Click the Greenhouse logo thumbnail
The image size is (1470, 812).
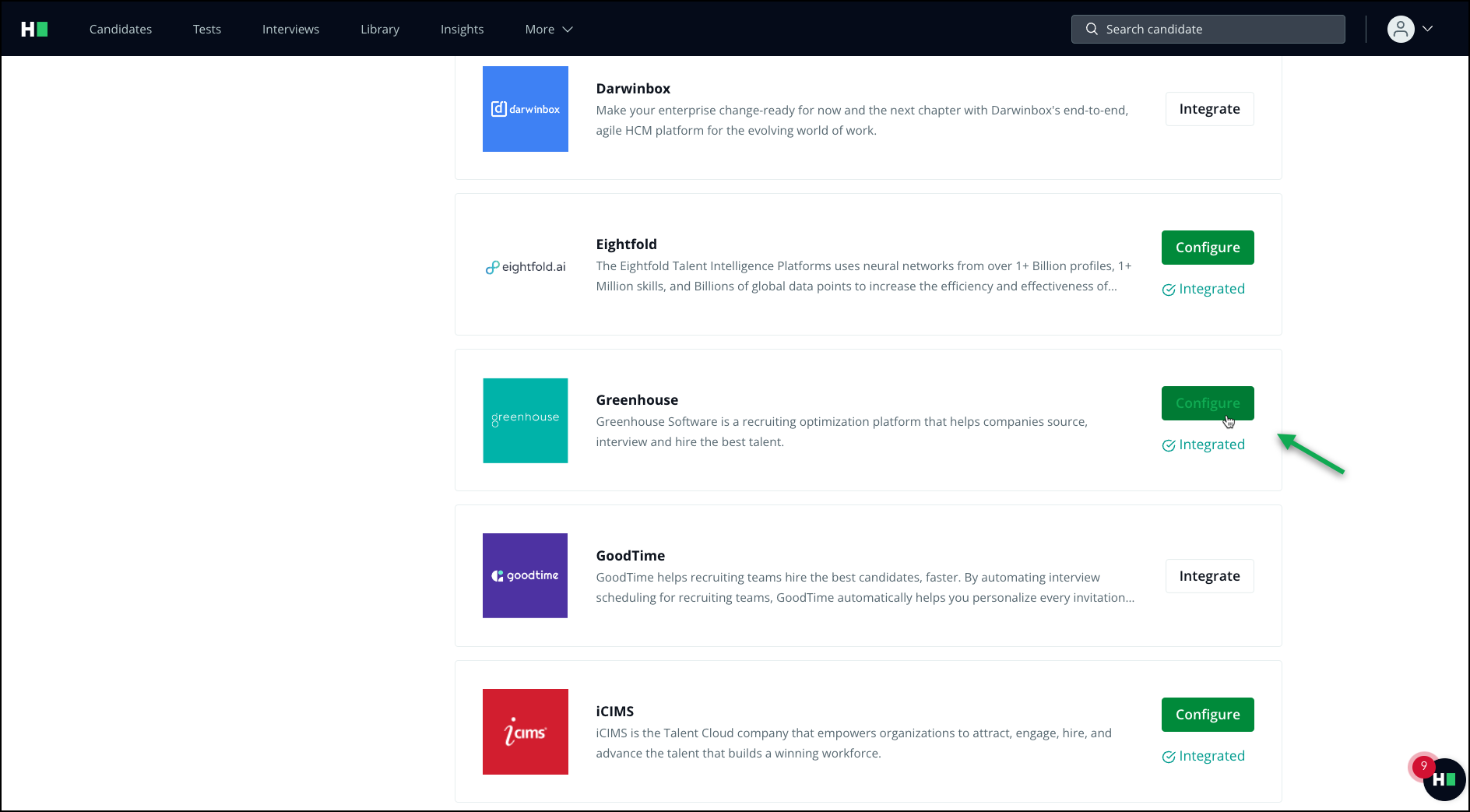[x=526, y=420]
